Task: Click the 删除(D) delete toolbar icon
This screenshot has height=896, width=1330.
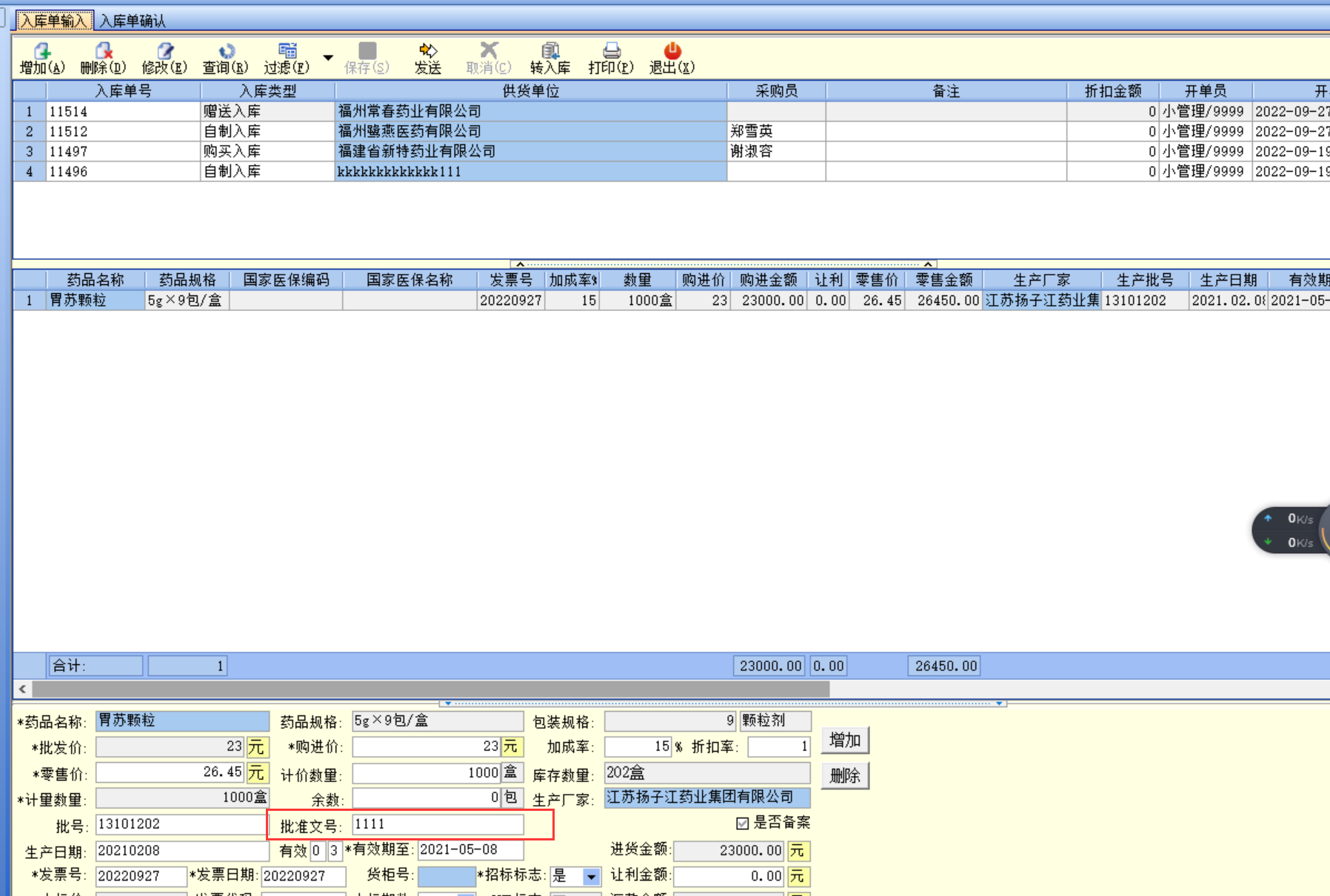Action: (103, 58)
